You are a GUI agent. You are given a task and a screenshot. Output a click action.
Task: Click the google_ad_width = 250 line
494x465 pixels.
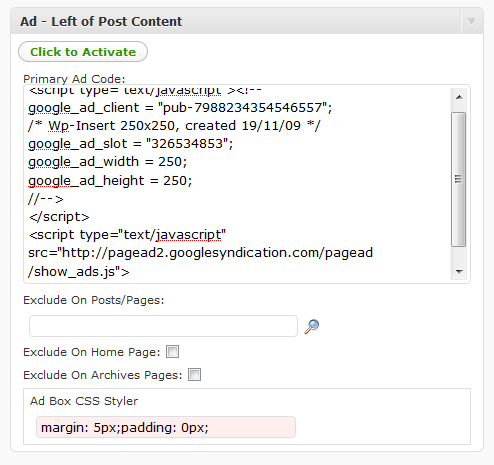(x=107, y=162)
